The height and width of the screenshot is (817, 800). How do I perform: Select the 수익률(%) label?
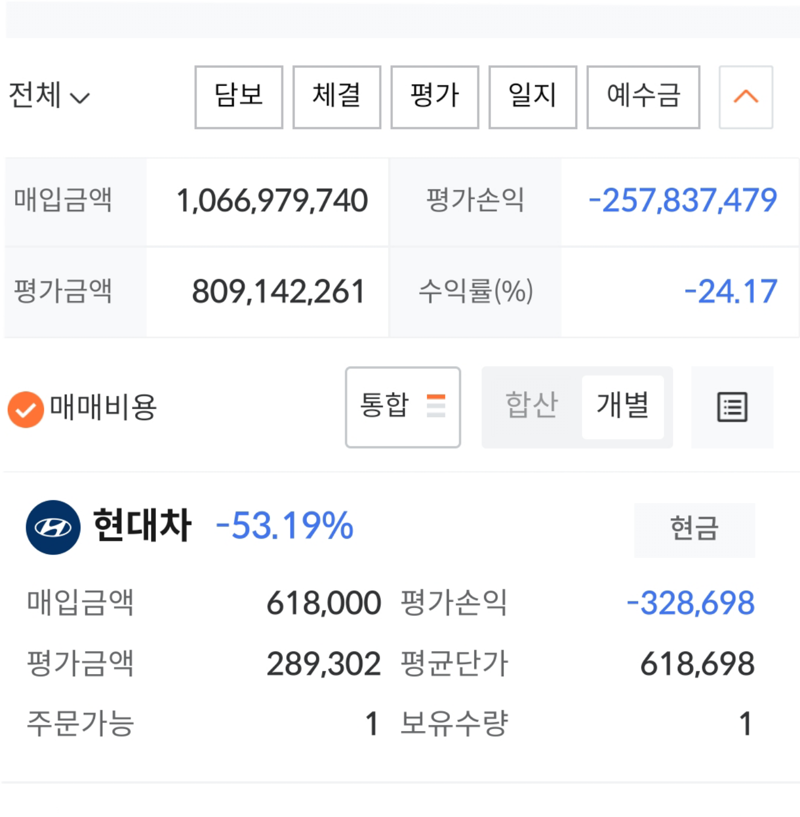pos(476,291)
